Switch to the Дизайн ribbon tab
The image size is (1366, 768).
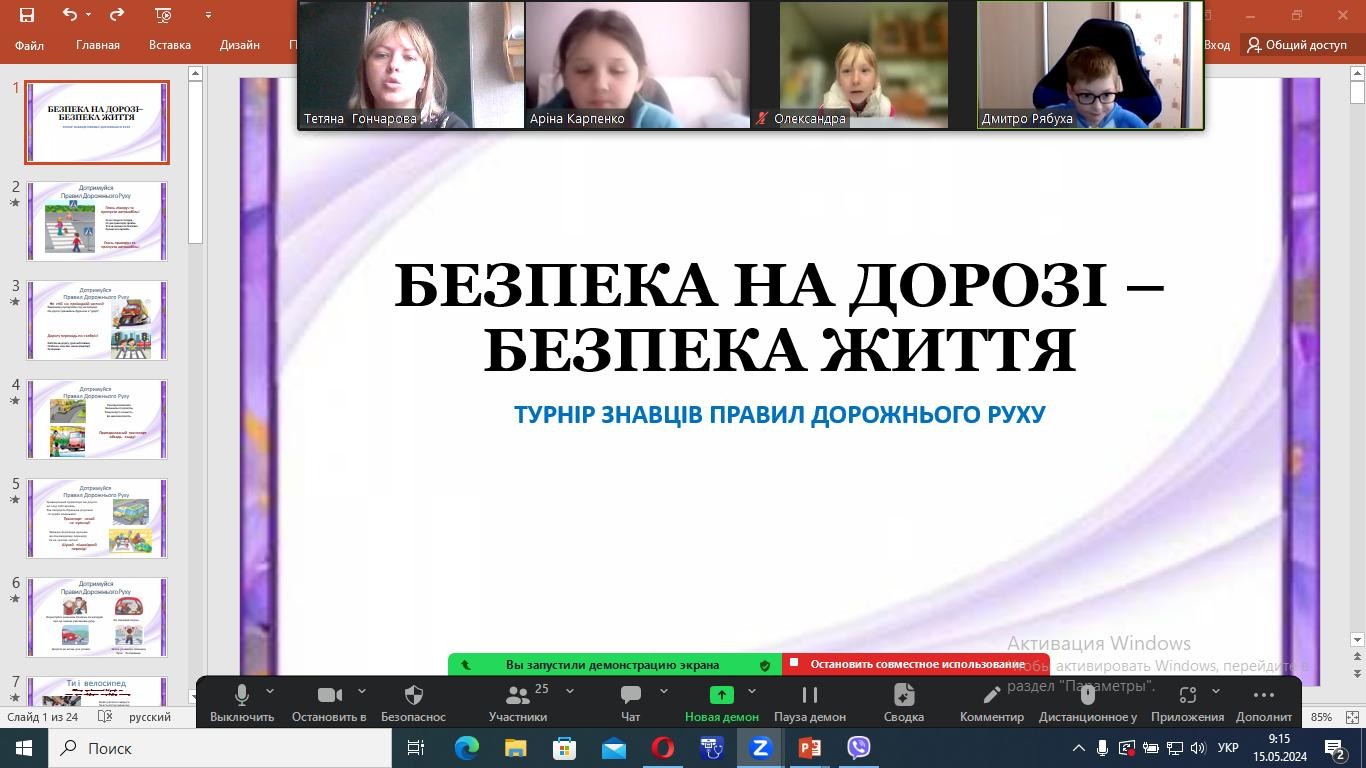pos(240,45)
